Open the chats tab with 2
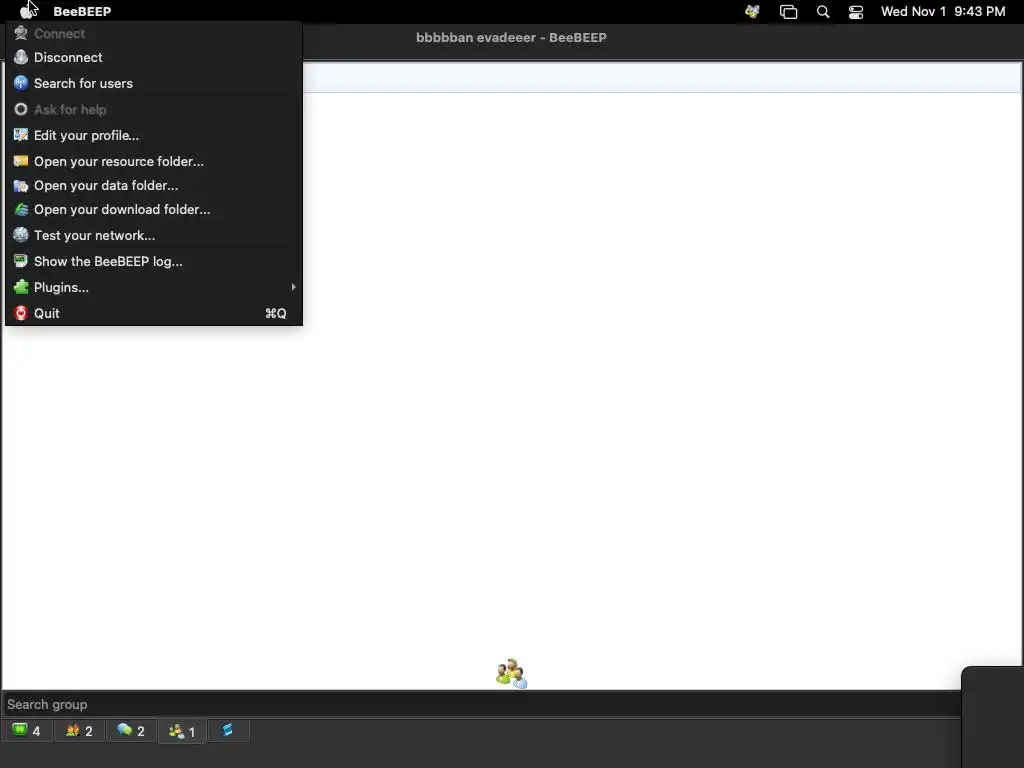 tap(131, 731)
